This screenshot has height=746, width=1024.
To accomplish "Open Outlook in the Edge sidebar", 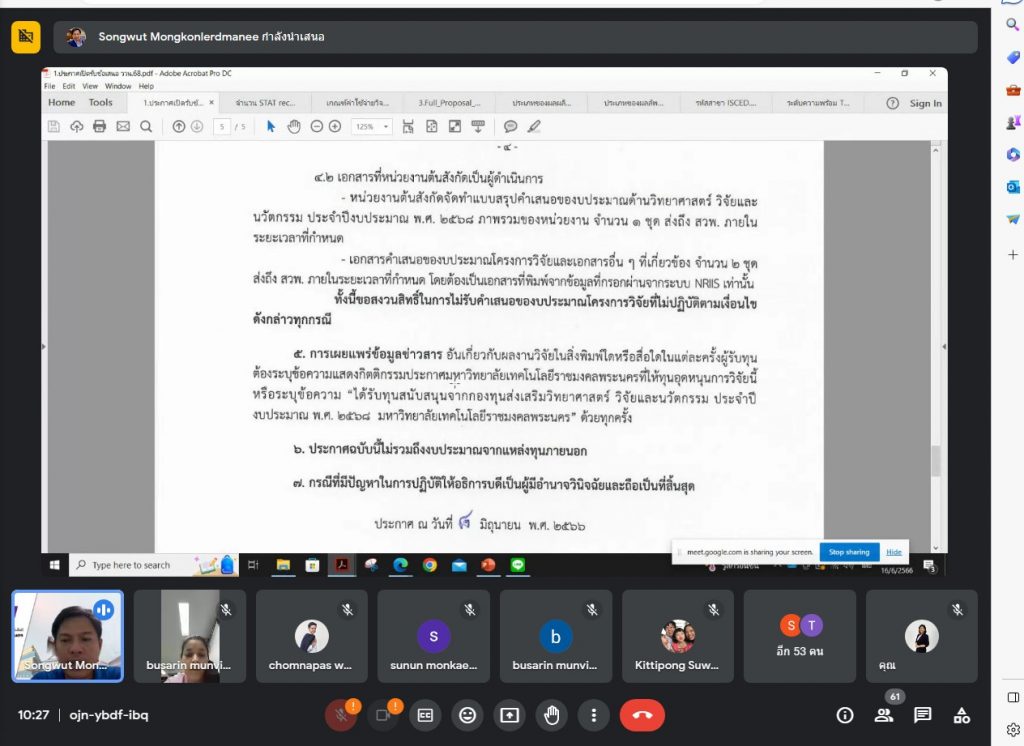I will [1013, 187].
